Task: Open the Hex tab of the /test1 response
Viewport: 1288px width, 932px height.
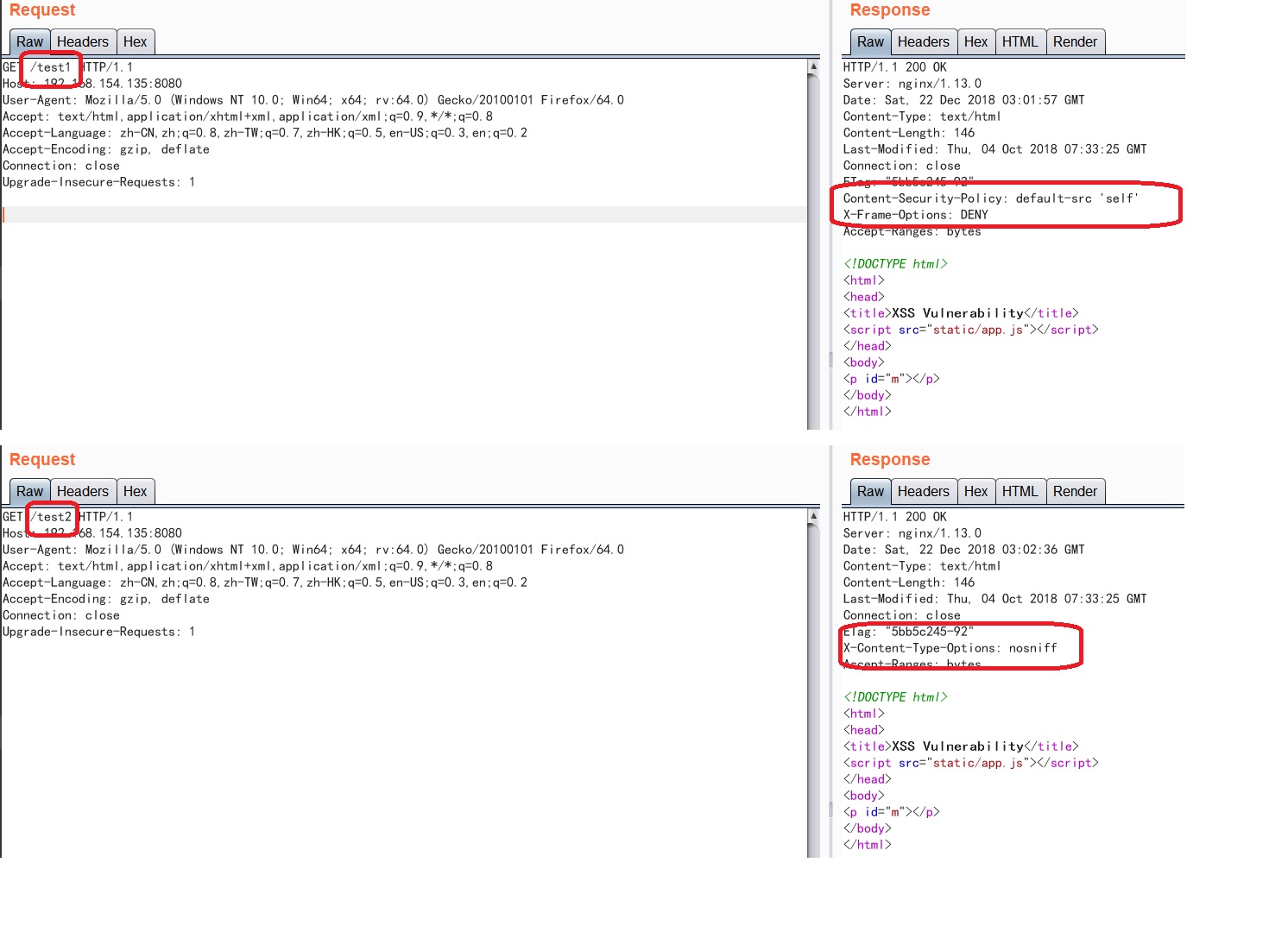Action: pyautogui.click(x=975, y=41)
